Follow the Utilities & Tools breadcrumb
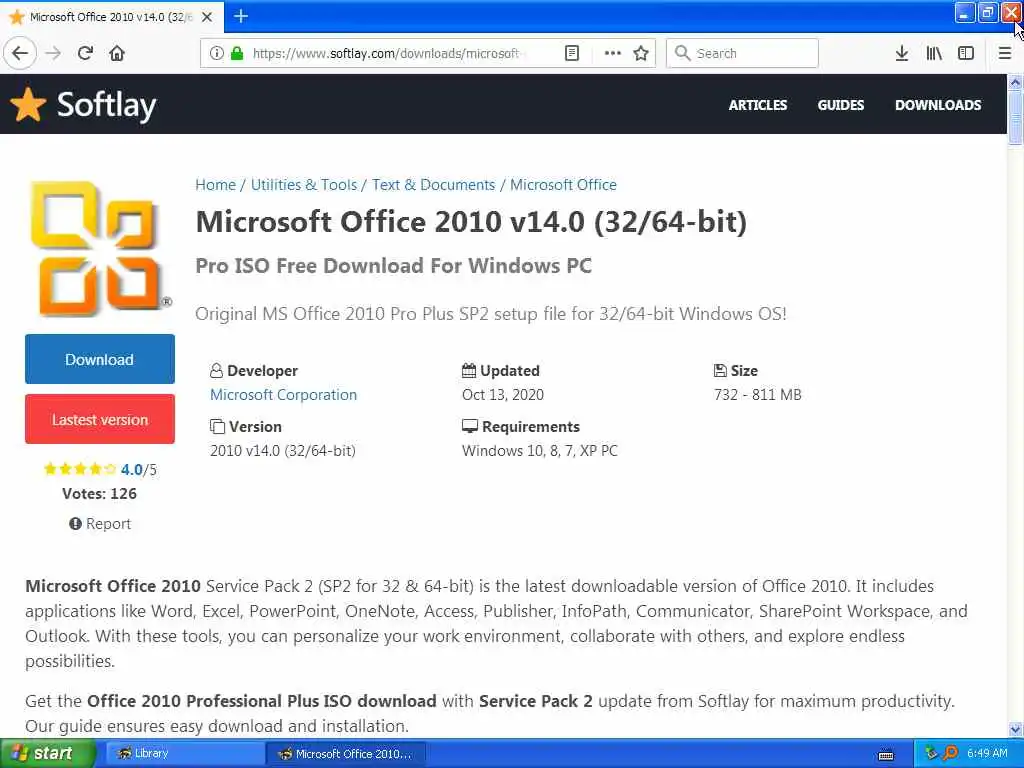1024x768 pixels. (x=304, y=185)
